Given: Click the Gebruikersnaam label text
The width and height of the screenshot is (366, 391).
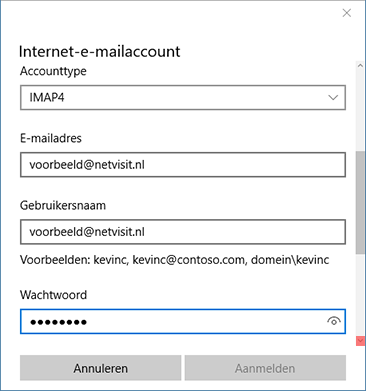Looking at the screenshot, I should pyautogui.click(x=63, y=205).
